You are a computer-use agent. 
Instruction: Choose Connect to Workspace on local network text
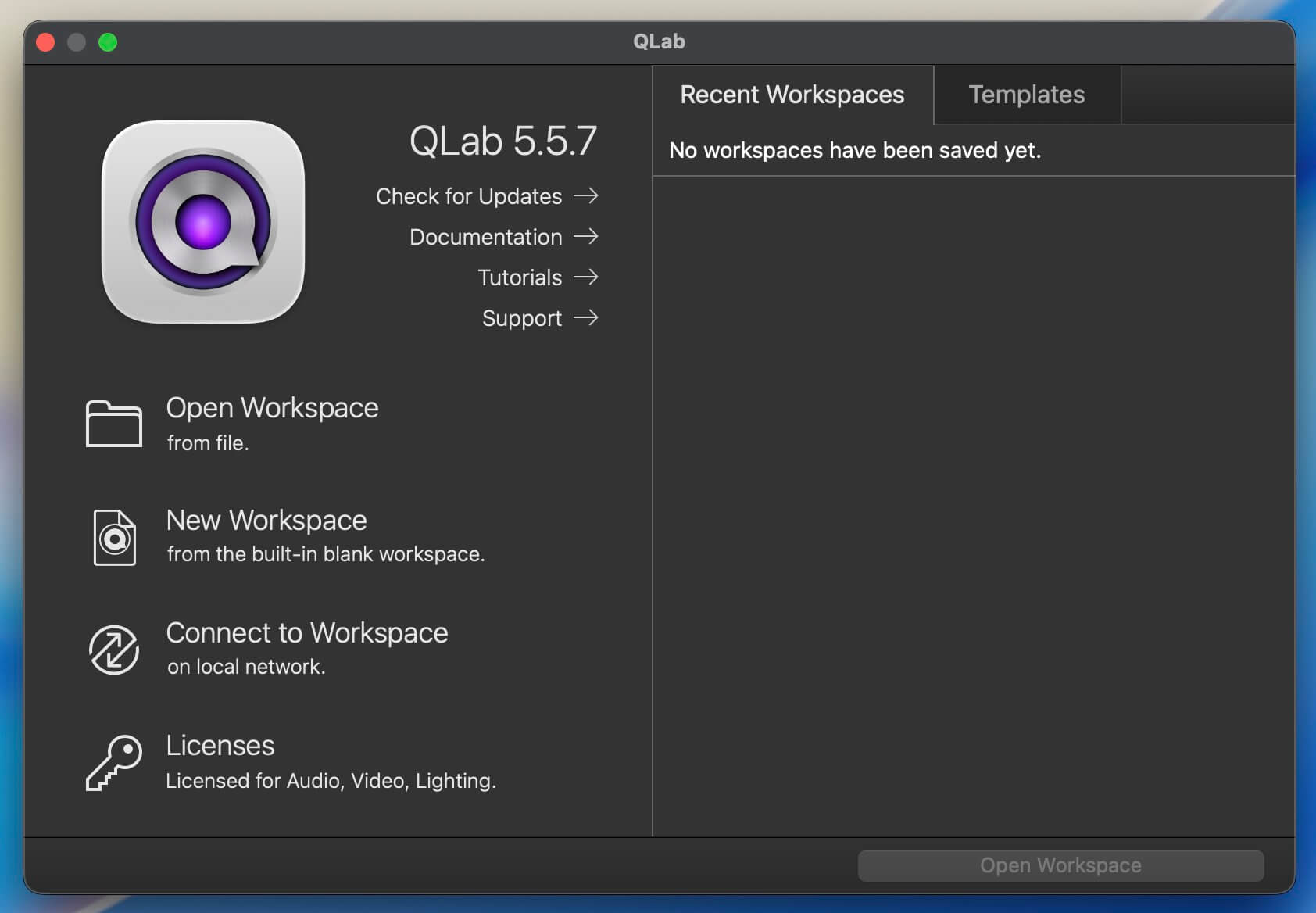pos(307,633)
